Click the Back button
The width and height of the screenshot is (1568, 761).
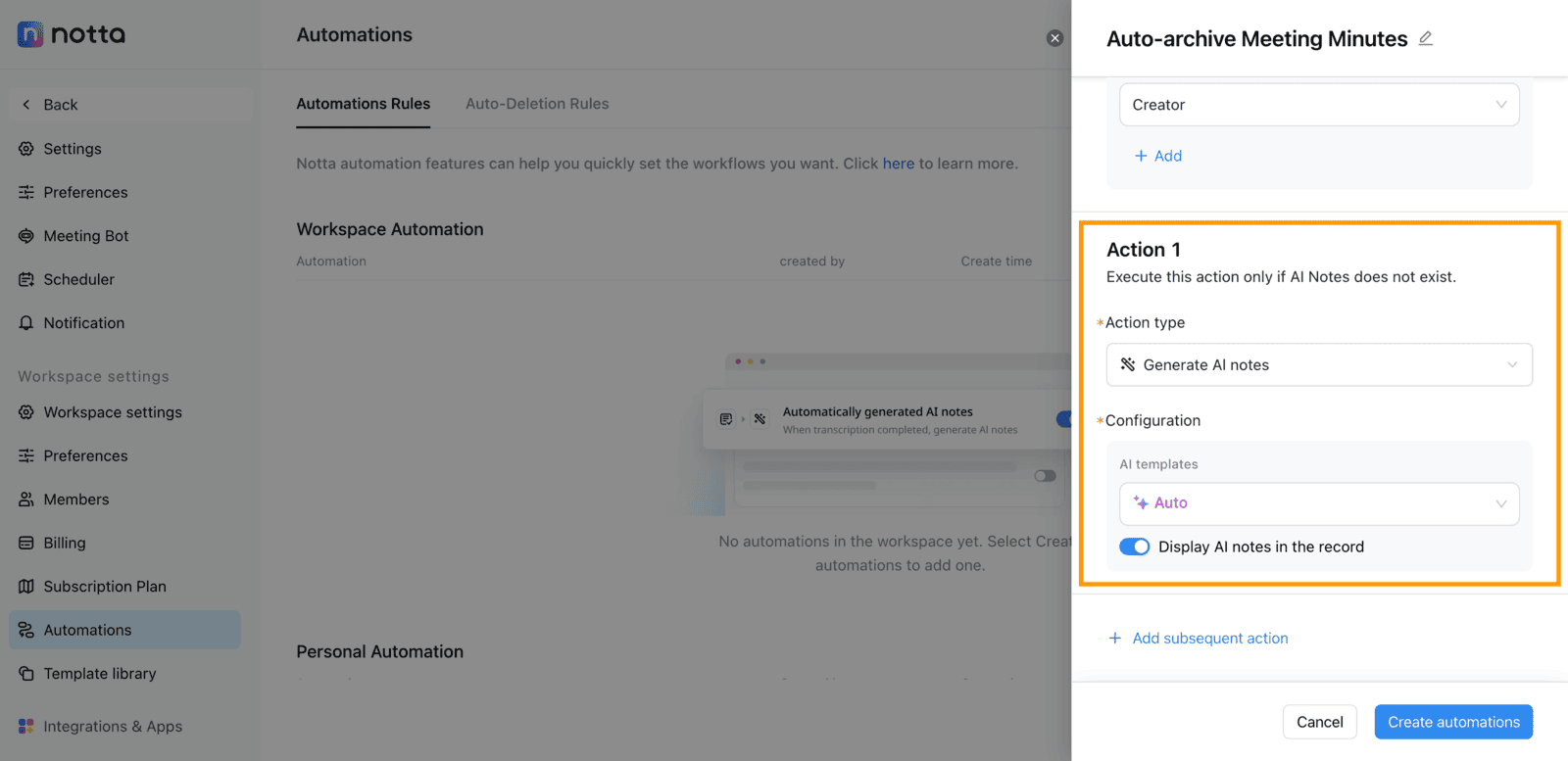[x=130, y=105]
